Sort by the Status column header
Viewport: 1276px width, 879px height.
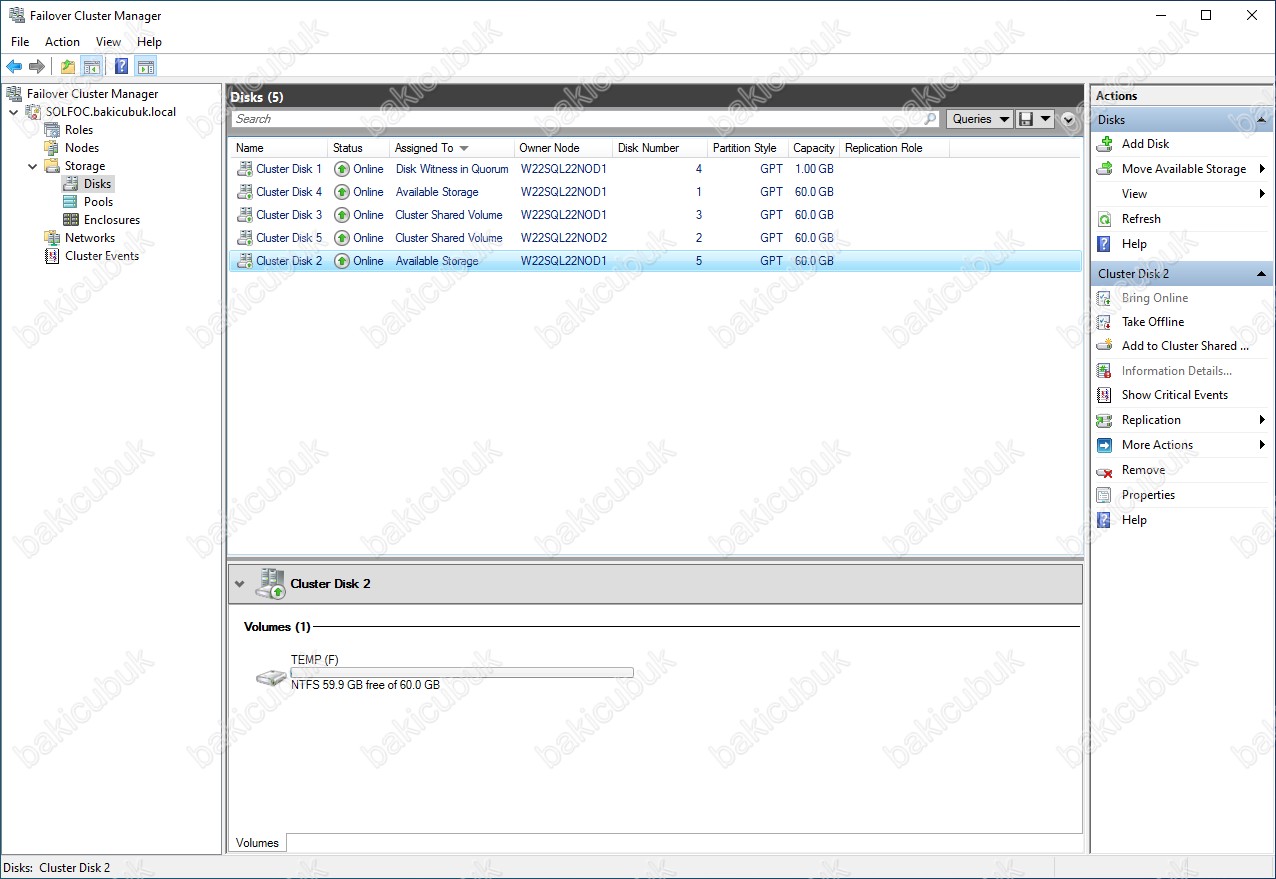pyautogui.click(x=358, y=148)
